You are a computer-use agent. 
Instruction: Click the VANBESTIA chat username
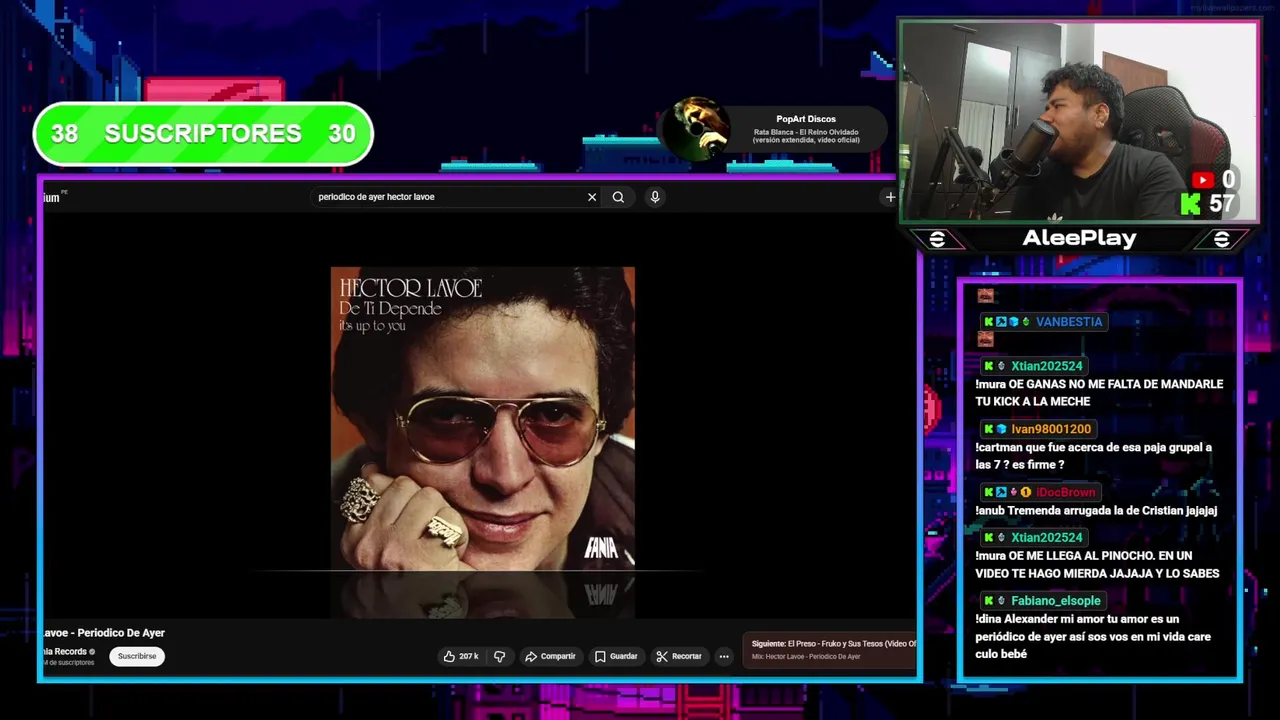tap(1069, 322)
